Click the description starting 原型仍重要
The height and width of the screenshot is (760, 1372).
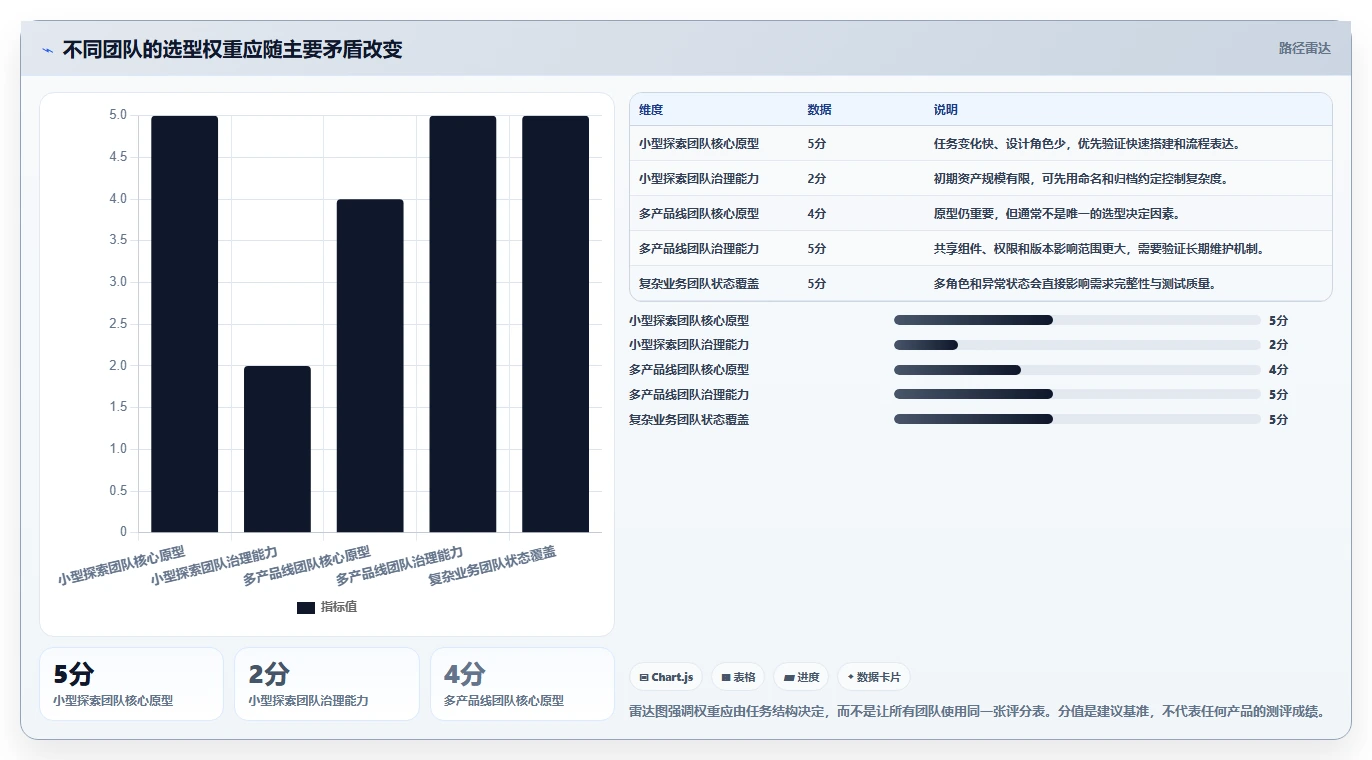pyautogui.click(x=1057, y=213)
